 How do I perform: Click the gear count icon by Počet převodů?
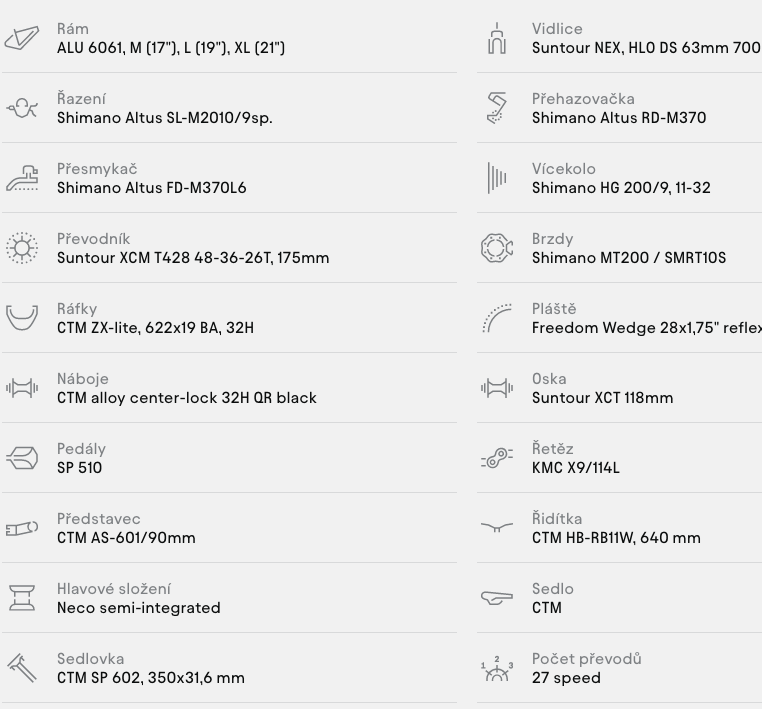[x=496, y=668]
